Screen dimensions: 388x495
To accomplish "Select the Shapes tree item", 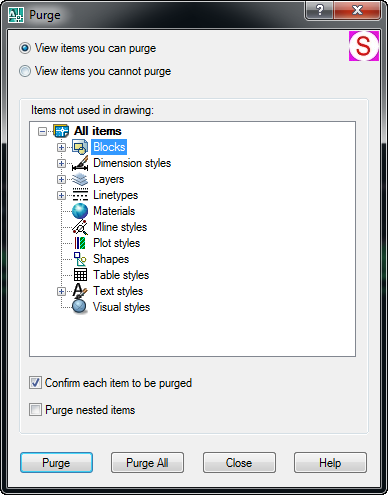I will (x=111, y=259).
